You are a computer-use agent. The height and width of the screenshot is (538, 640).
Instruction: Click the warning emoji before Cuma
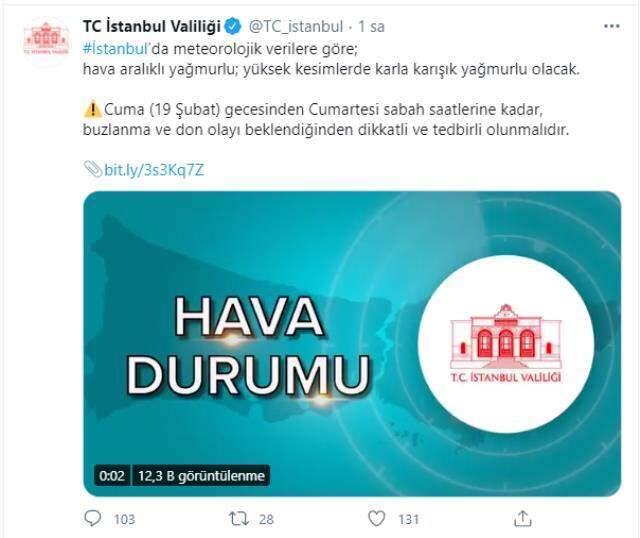92,109
